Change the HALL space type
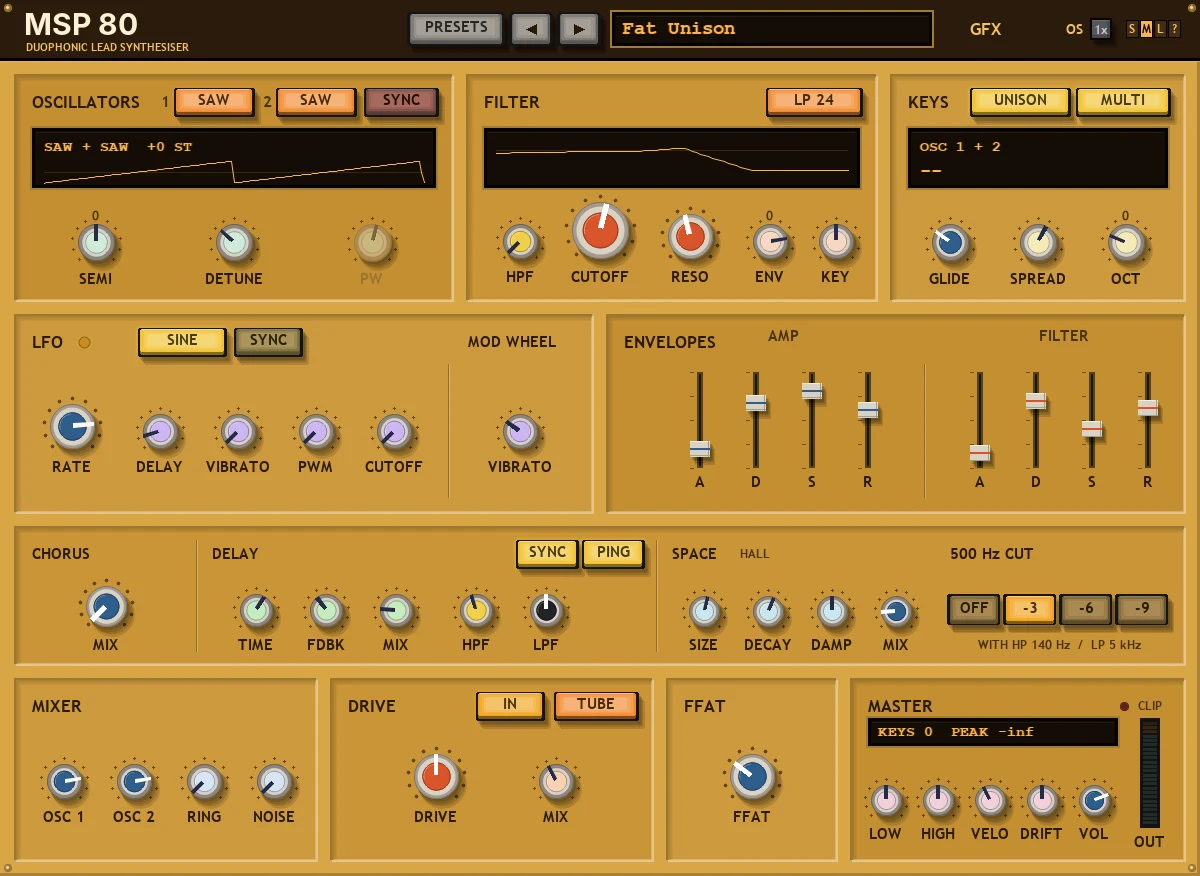Image resolution: width=1200 pixels, height=876 pixels. (755, 554)
